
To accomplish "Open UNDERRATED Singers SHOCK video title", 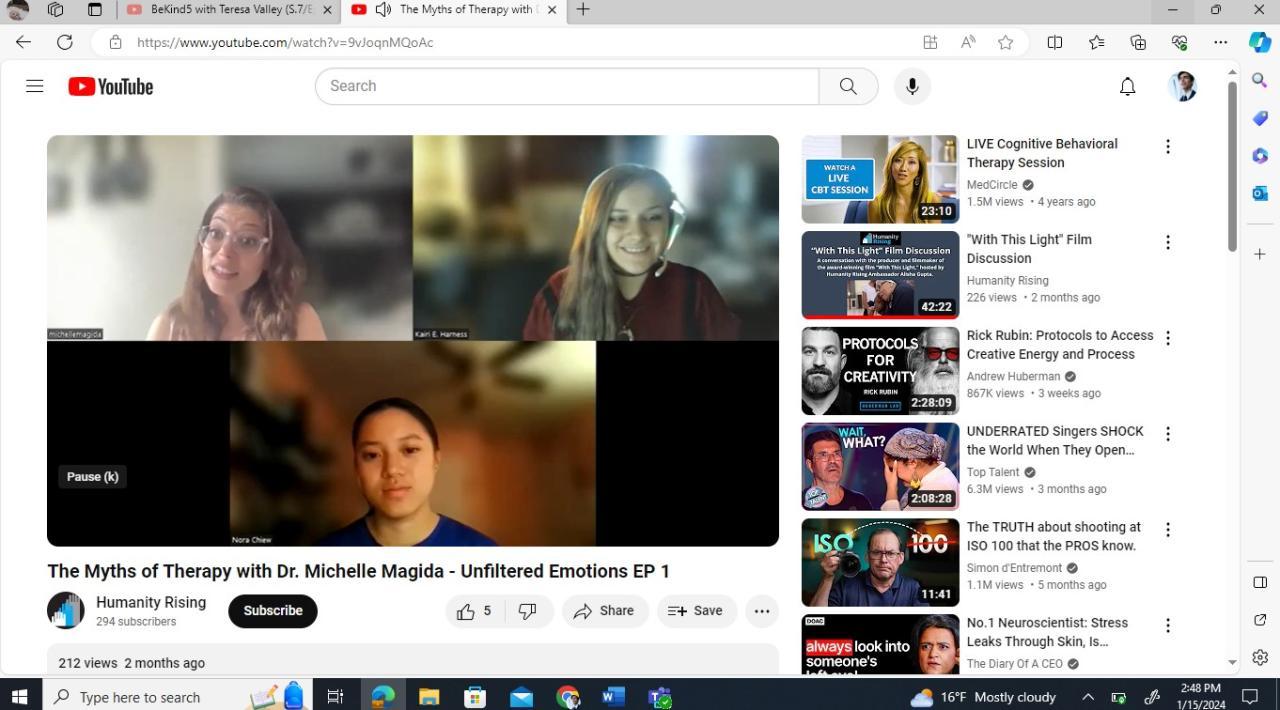I will pos(1055,441).
